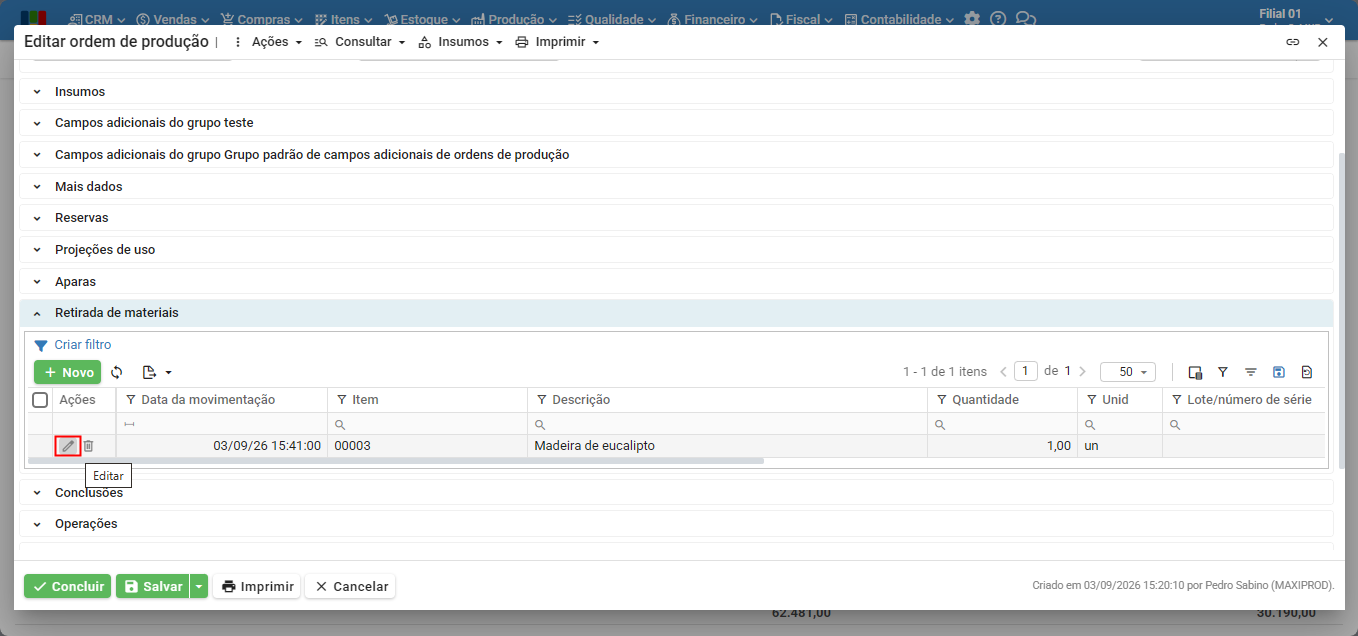
Task: Copy the link using the chain icon
Action: (1293, 42)
